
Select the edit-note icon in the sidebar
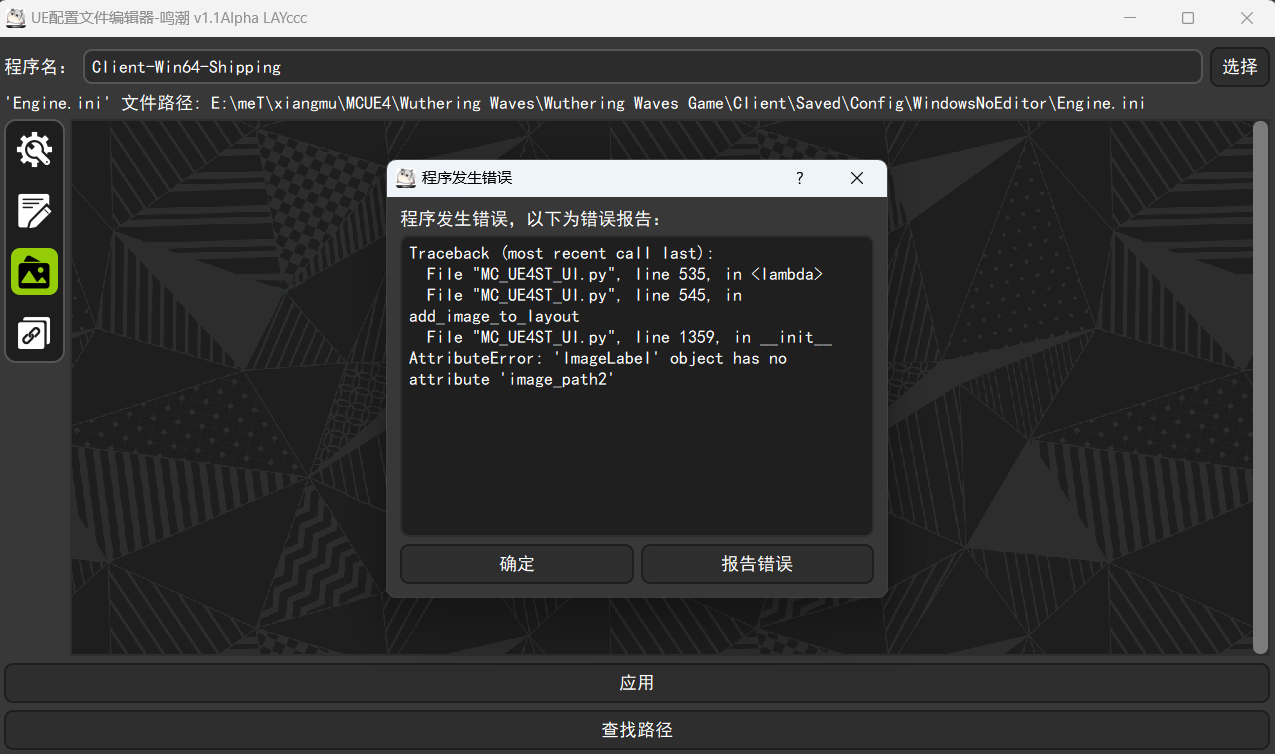34,211
